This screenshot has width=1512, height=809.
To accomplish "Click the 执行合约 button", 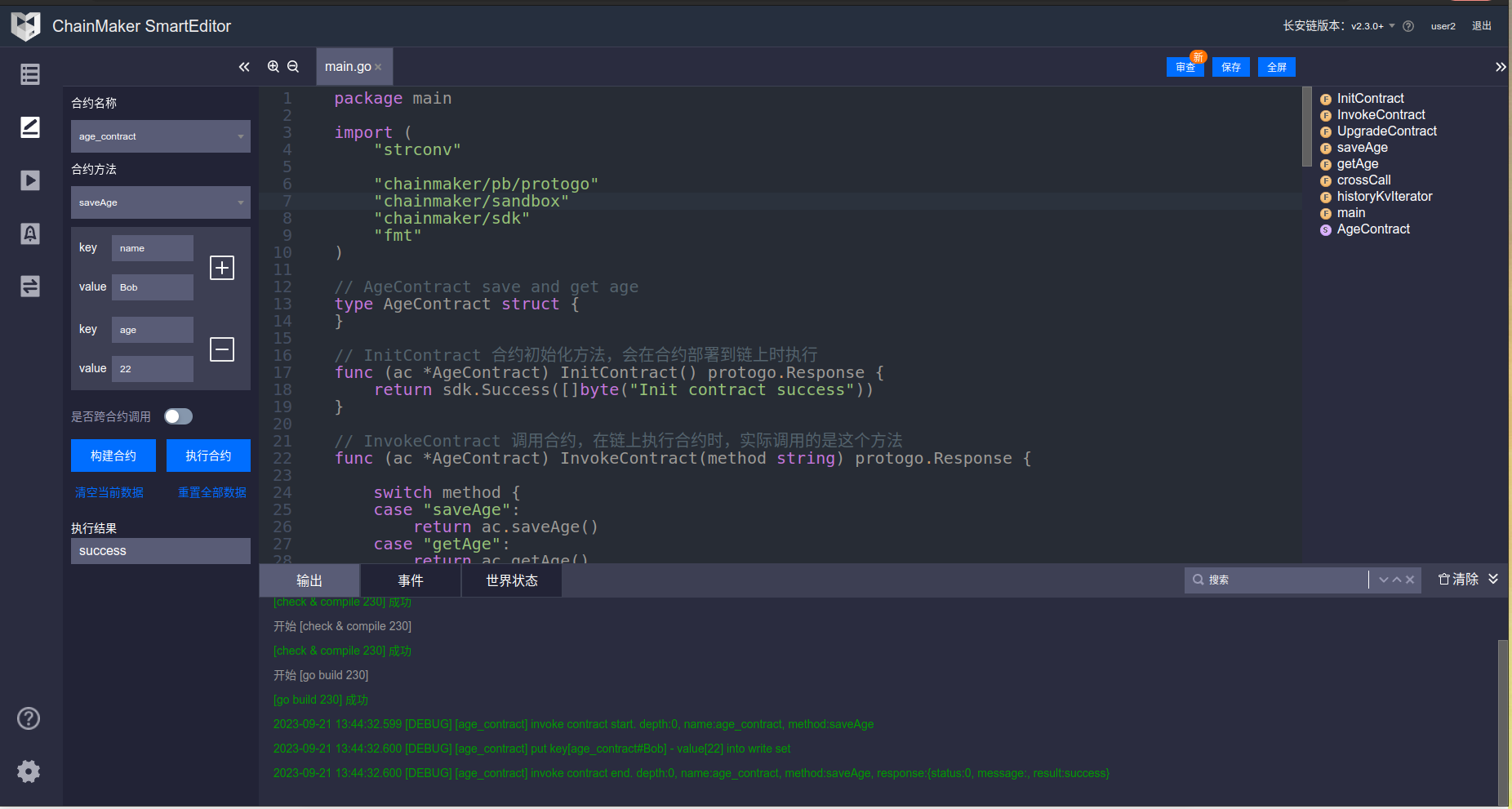I will [x=208, y=456].
